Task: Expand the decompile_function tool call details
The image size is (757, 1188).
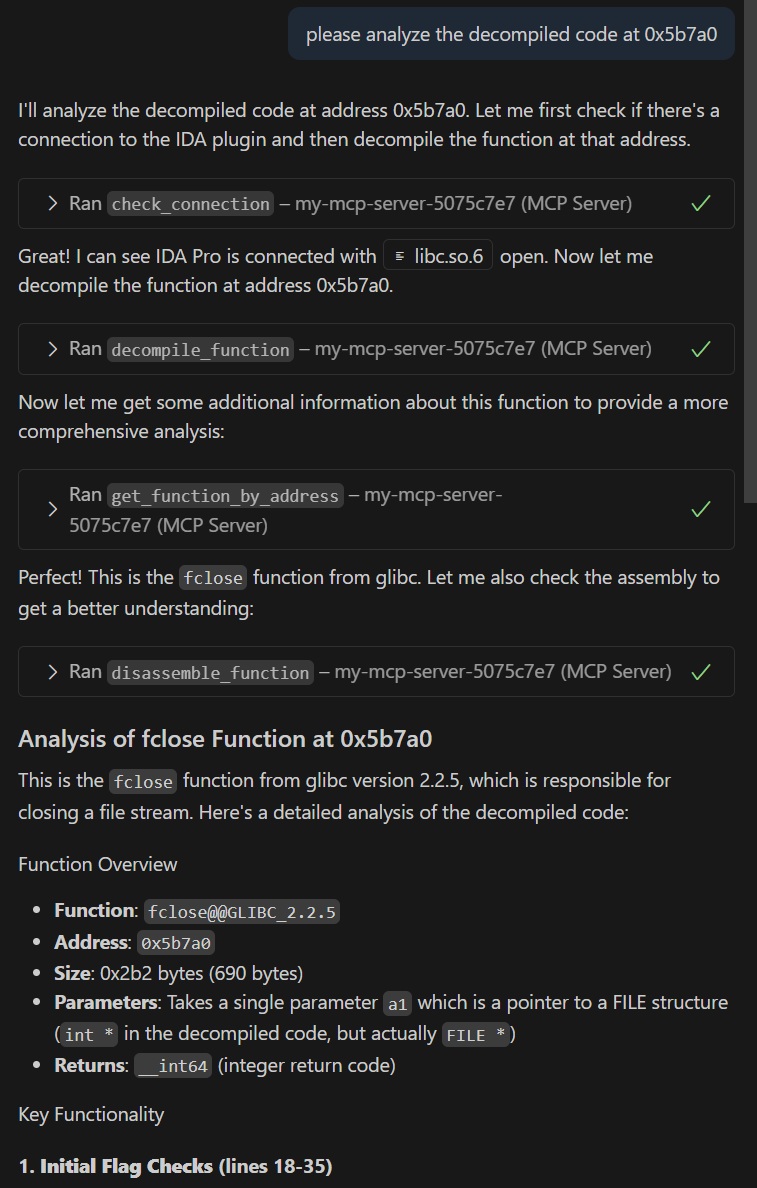Action: (x=52, y=349)
